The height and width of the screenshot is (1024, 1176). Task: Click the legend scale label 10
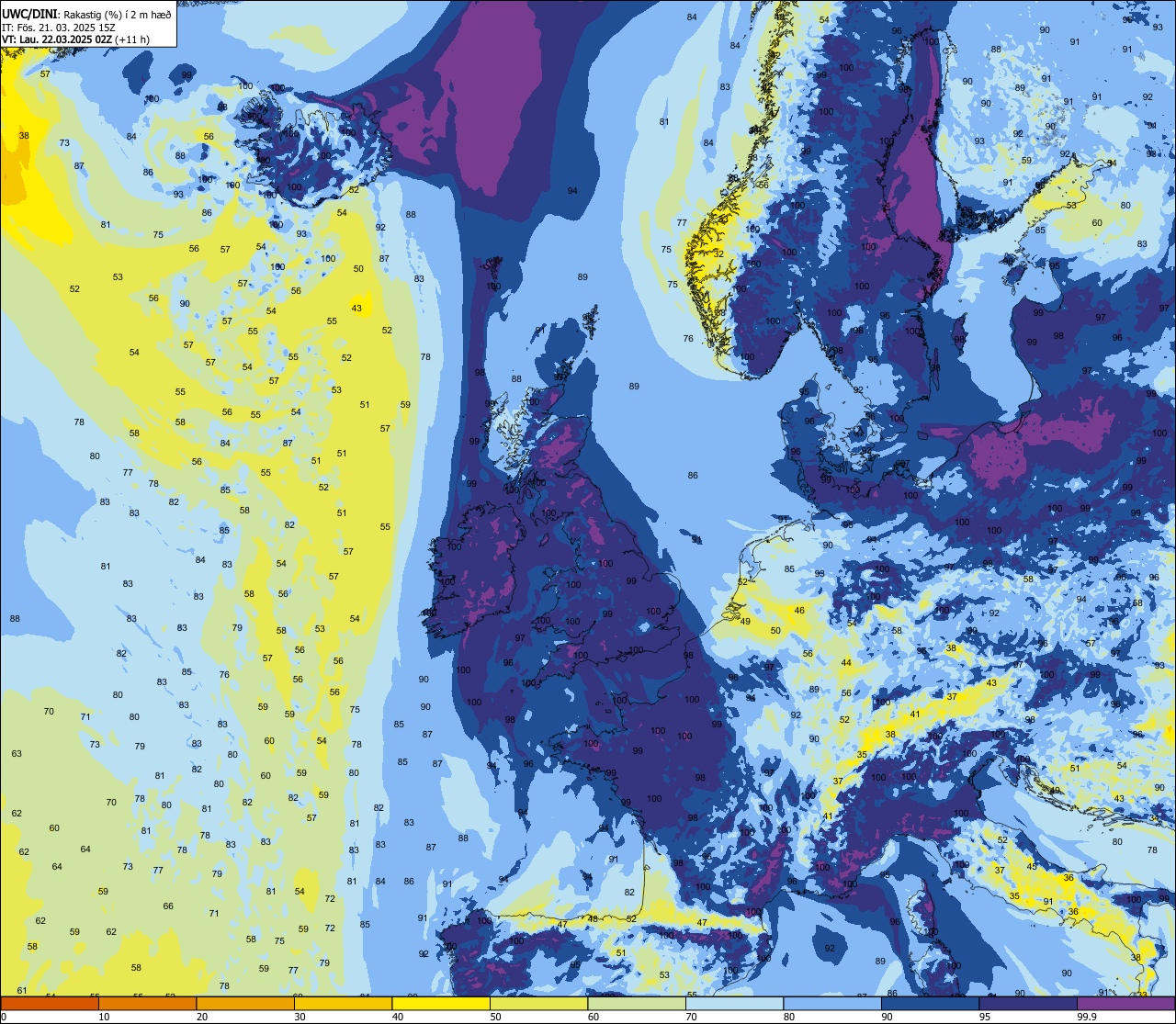[104, 1017]
